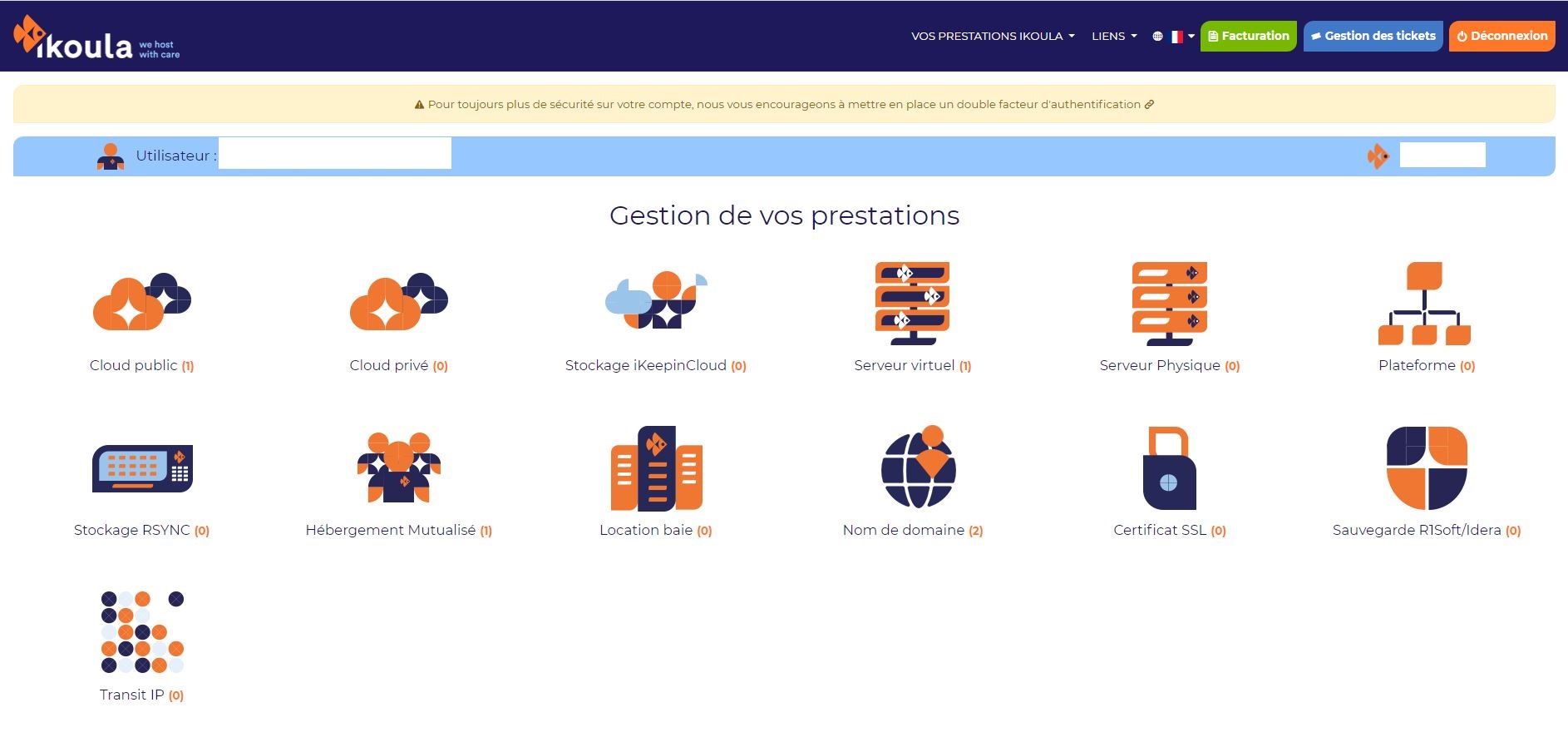Click the warning triangle icon in banner
Image resolution: width=1568 pixels, height=737 pixels.
[x=419, y=105]
